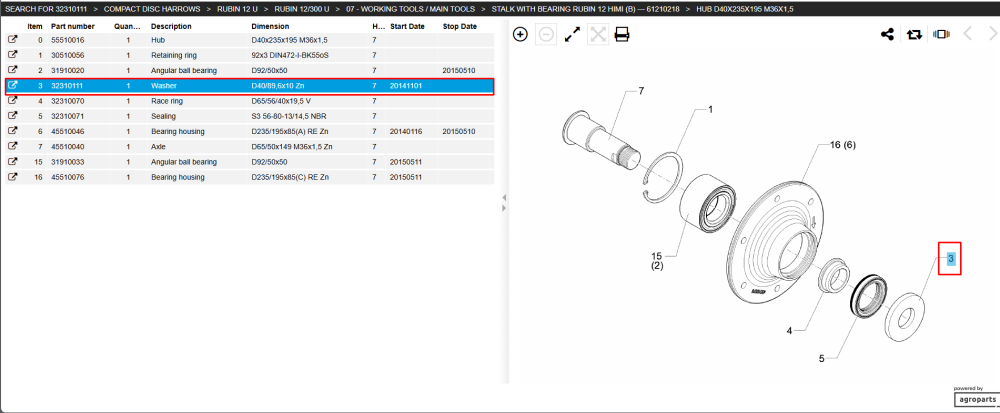Collapse parts list with splitter left arrow

(503, 198)
